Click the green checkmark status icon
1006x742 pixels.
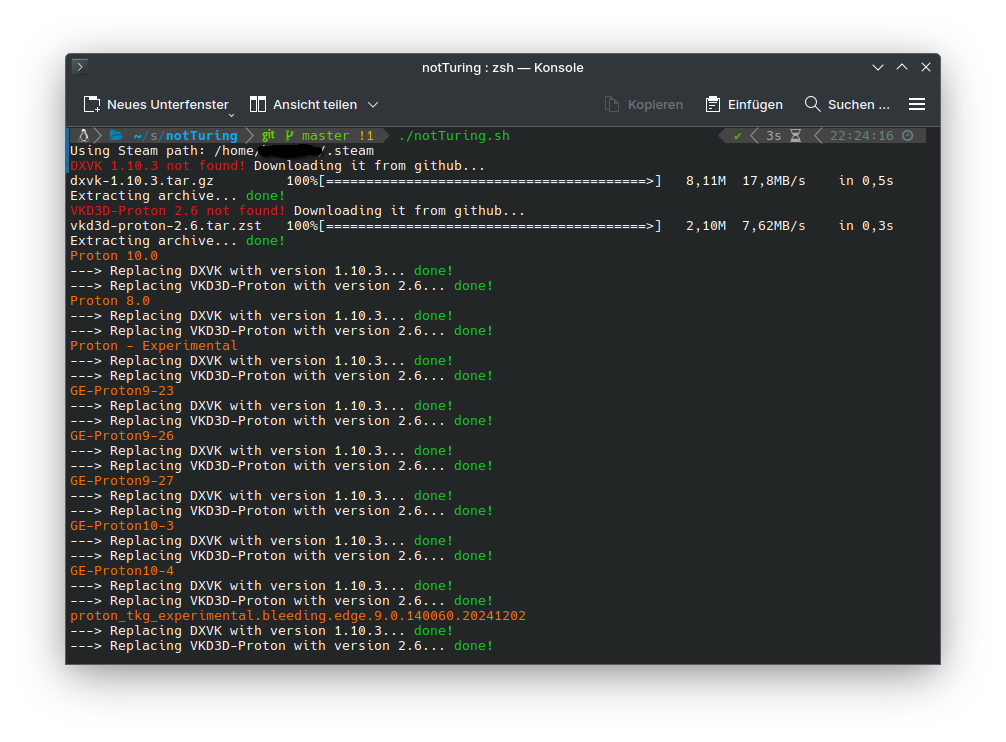[x=738, y=135]
